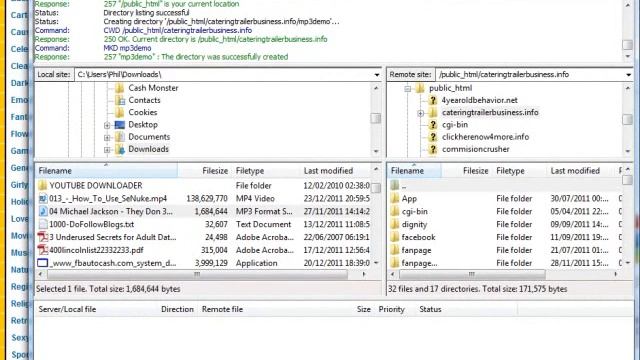Click the clickherenow4more.info question-mark icon
Screen dimensions: 640x360
433,137
